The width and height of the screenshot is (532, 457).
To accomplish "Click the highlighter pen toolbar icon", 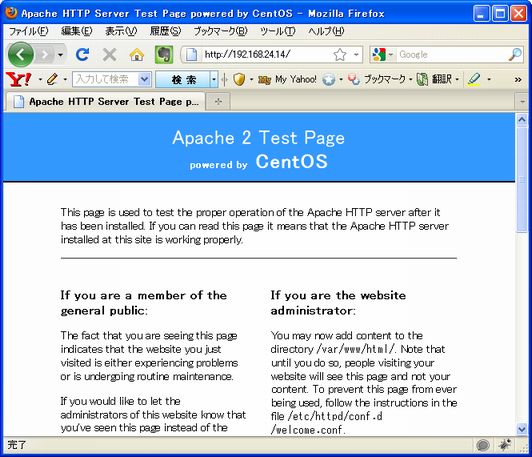I will click(x=474, y=79).
